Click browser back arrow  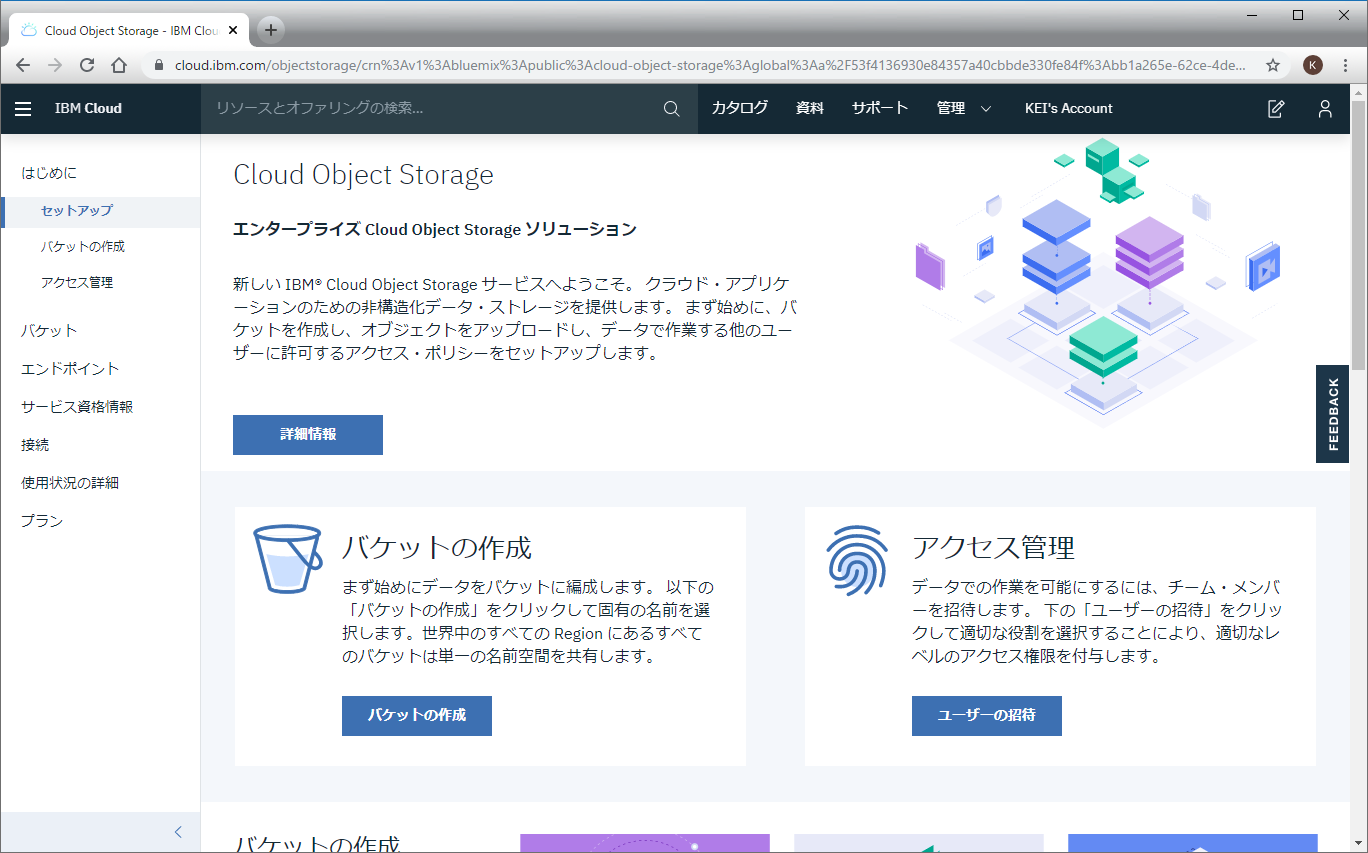pyautogui.click(x=23, y=65)
